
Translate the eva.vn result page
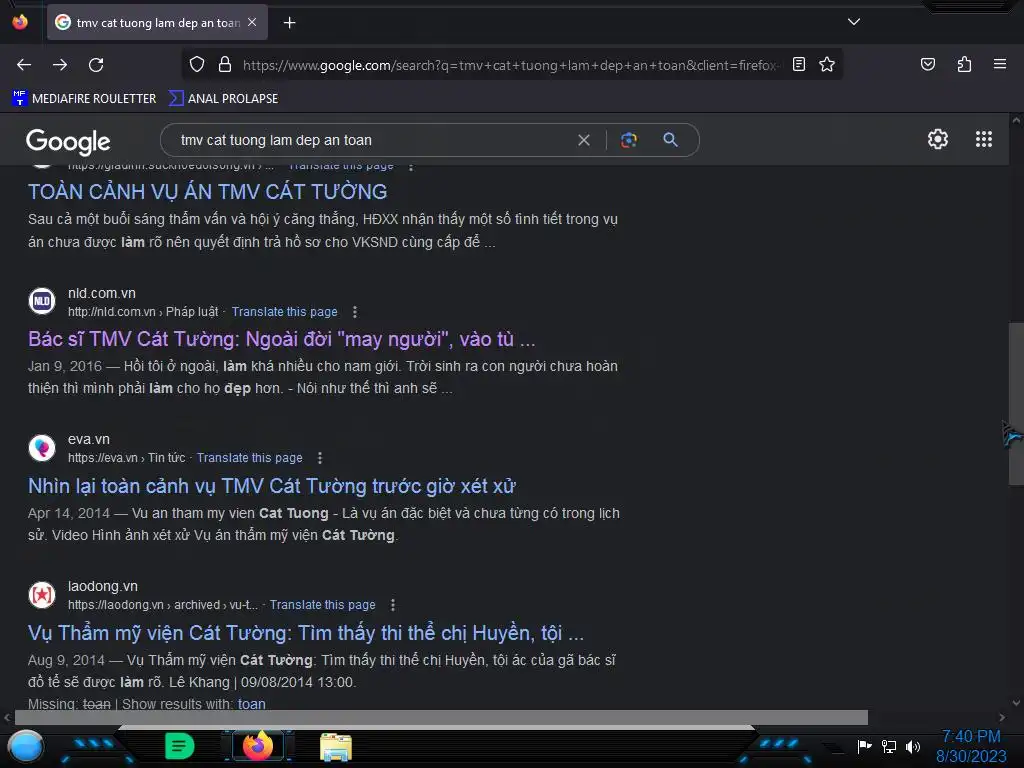click(x=249, y=458)
